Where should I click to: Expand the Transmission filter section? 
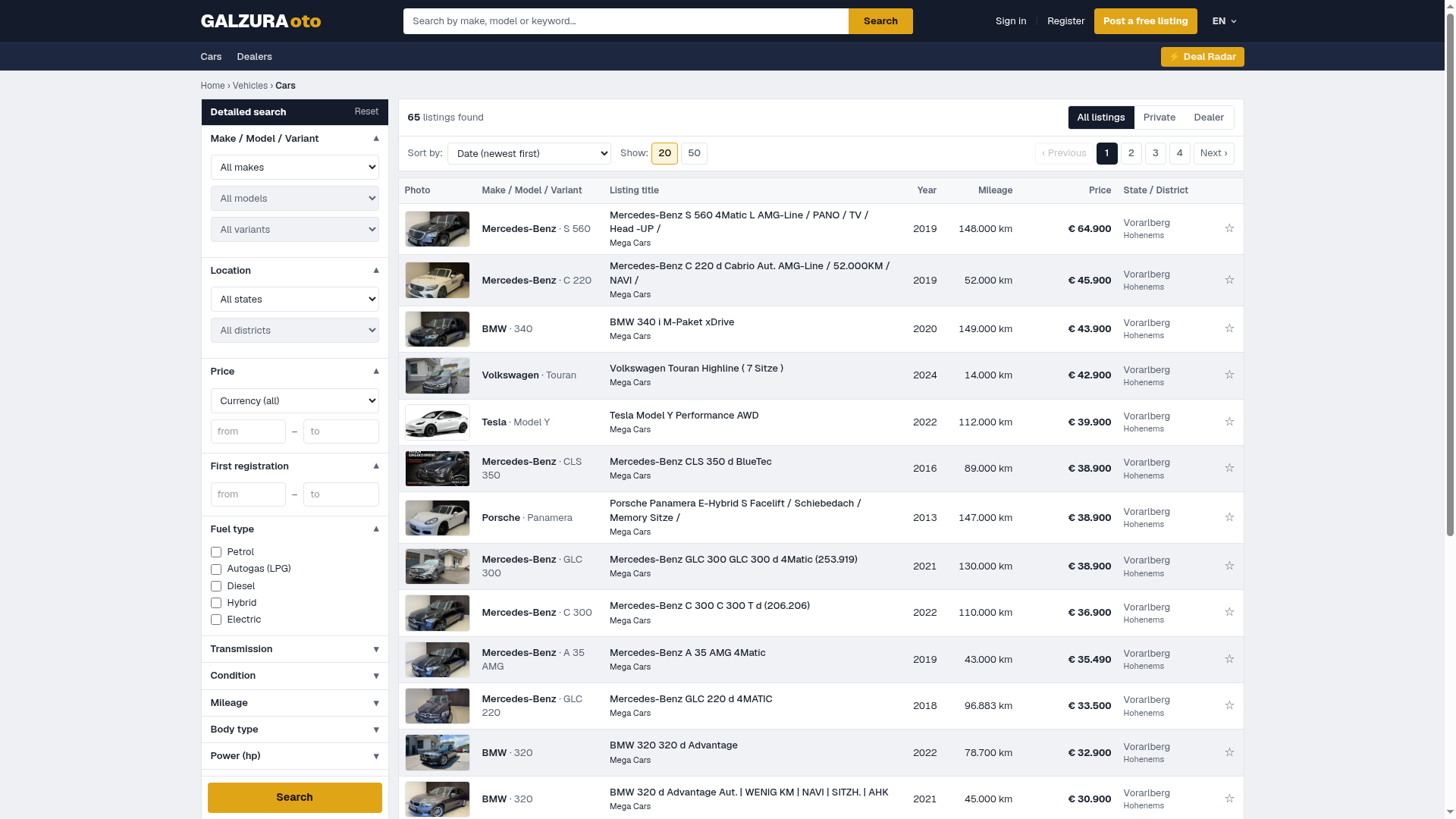(294, 649)
